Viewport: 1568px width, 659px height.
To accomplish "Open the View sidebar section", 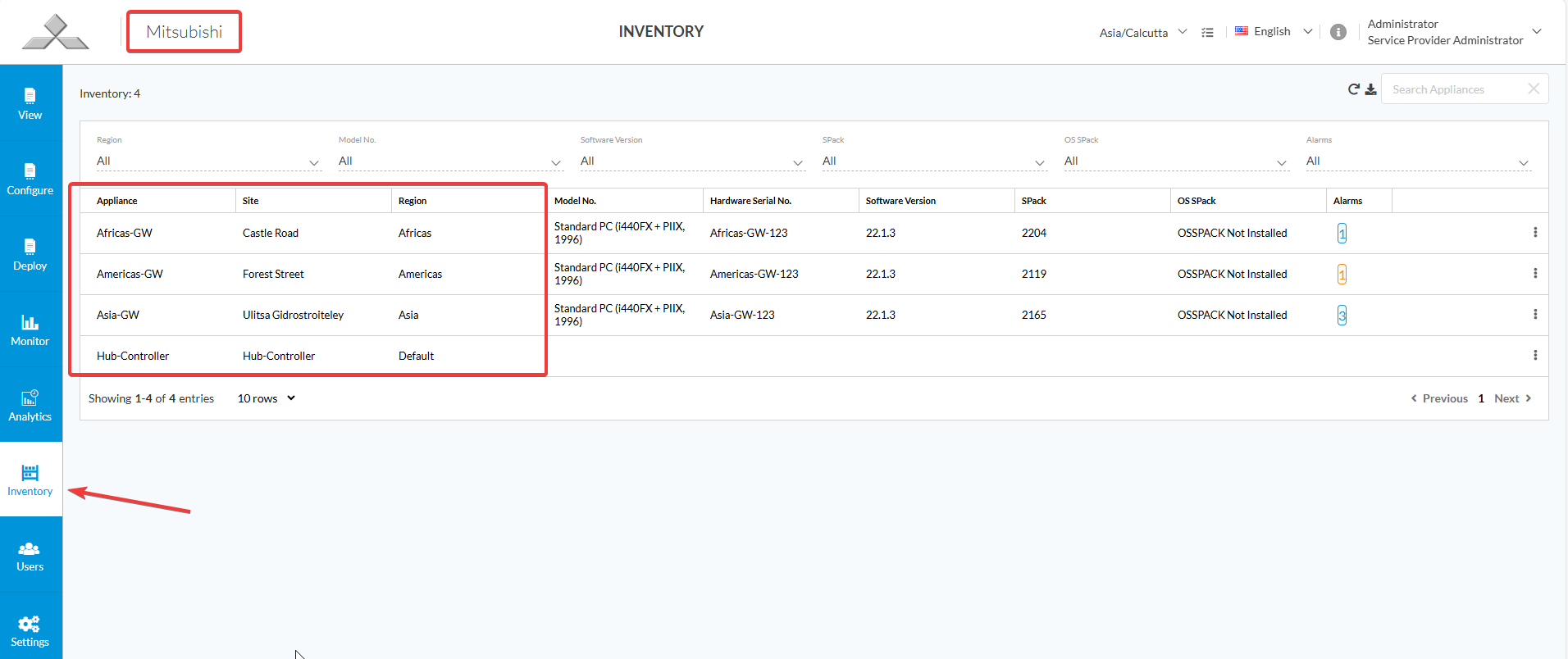I will (30, 103).
